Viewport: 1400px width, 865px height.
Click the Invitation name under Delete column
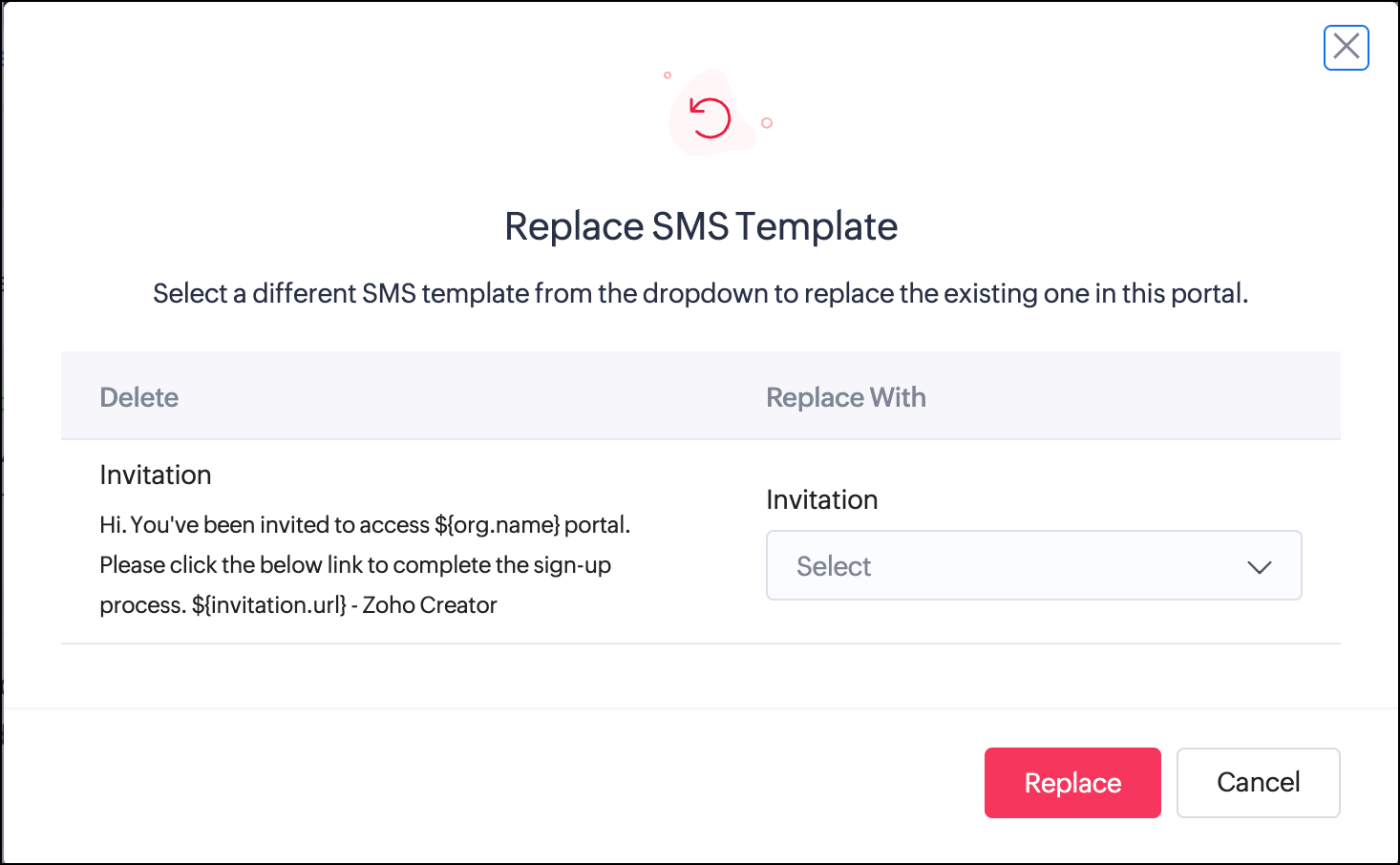click(156, 475)
